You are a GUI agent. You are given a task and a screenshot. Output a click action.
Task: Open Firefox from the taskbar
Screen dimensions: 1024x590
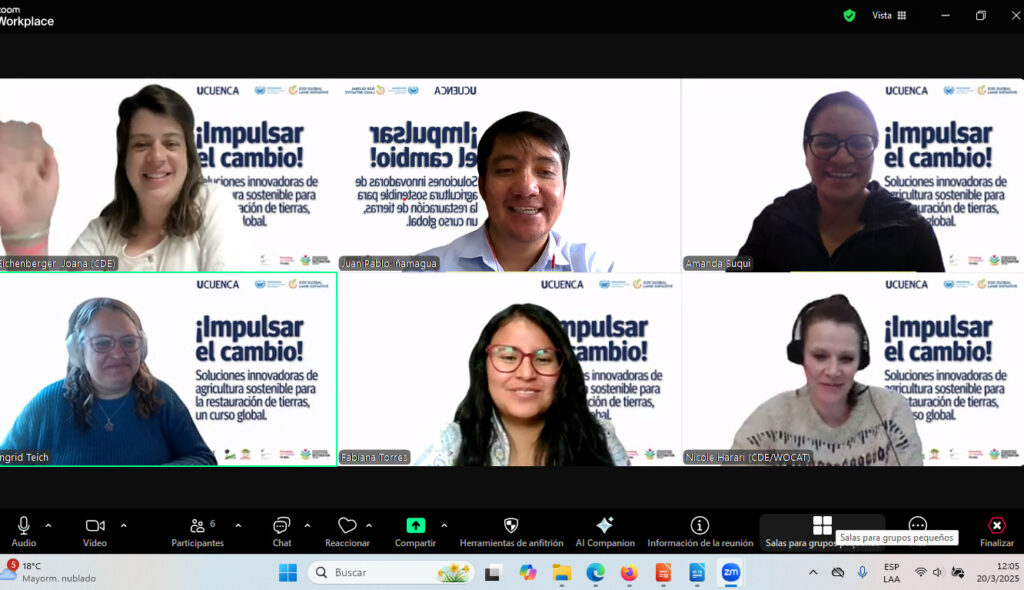point(629,573)
